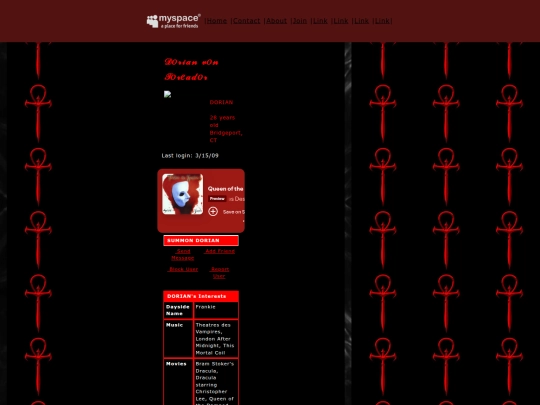The image size is (540, 405).
Task: Select the Block User link
Action: coord(183,269)
